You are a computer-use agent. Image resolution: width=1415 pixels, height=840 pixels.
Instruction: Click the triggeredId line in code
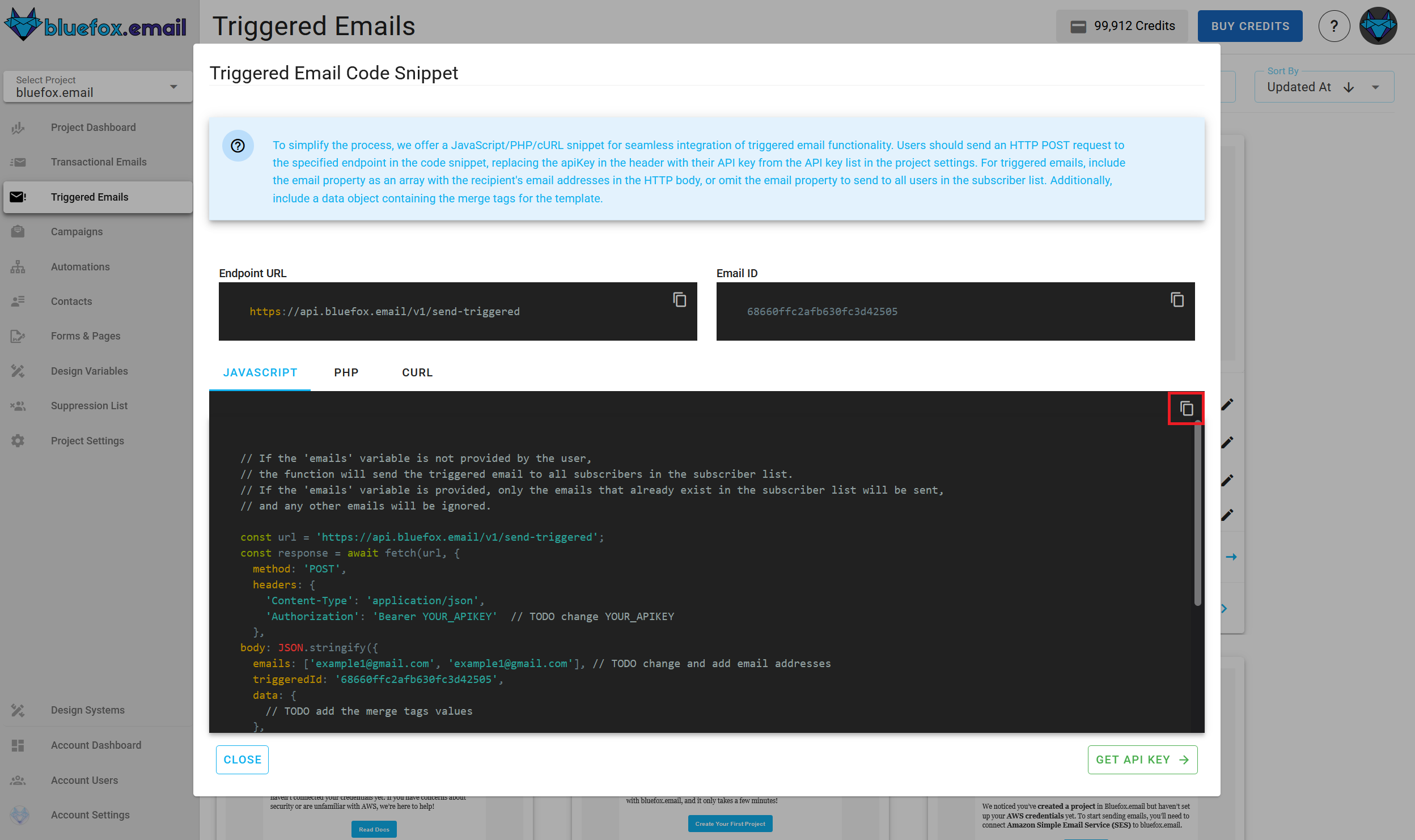tap(378, 679)
